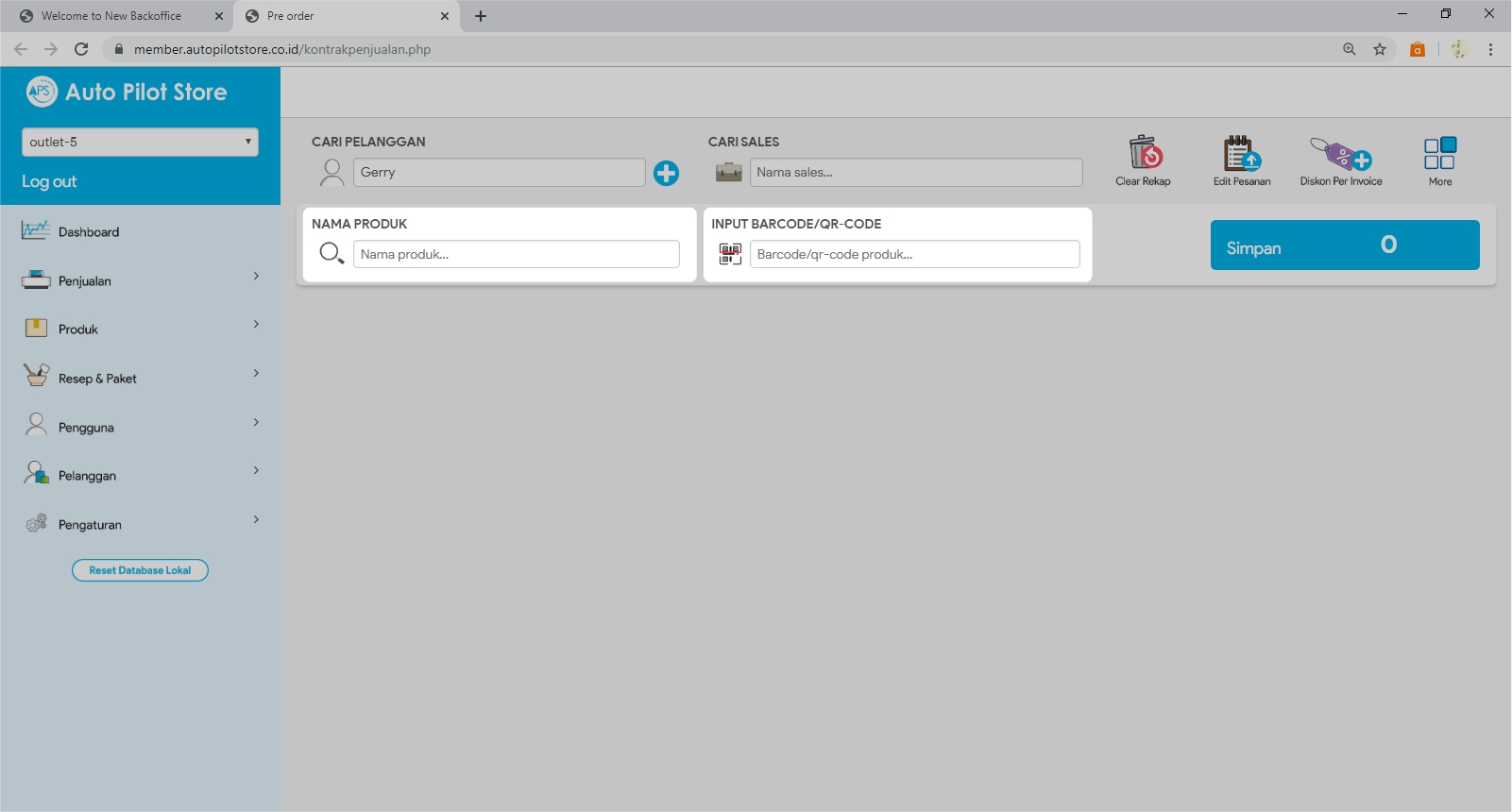1512x812 pixels.
Task: Click Diskon Per Invoice tag icon
Action: coord(1340,153)
